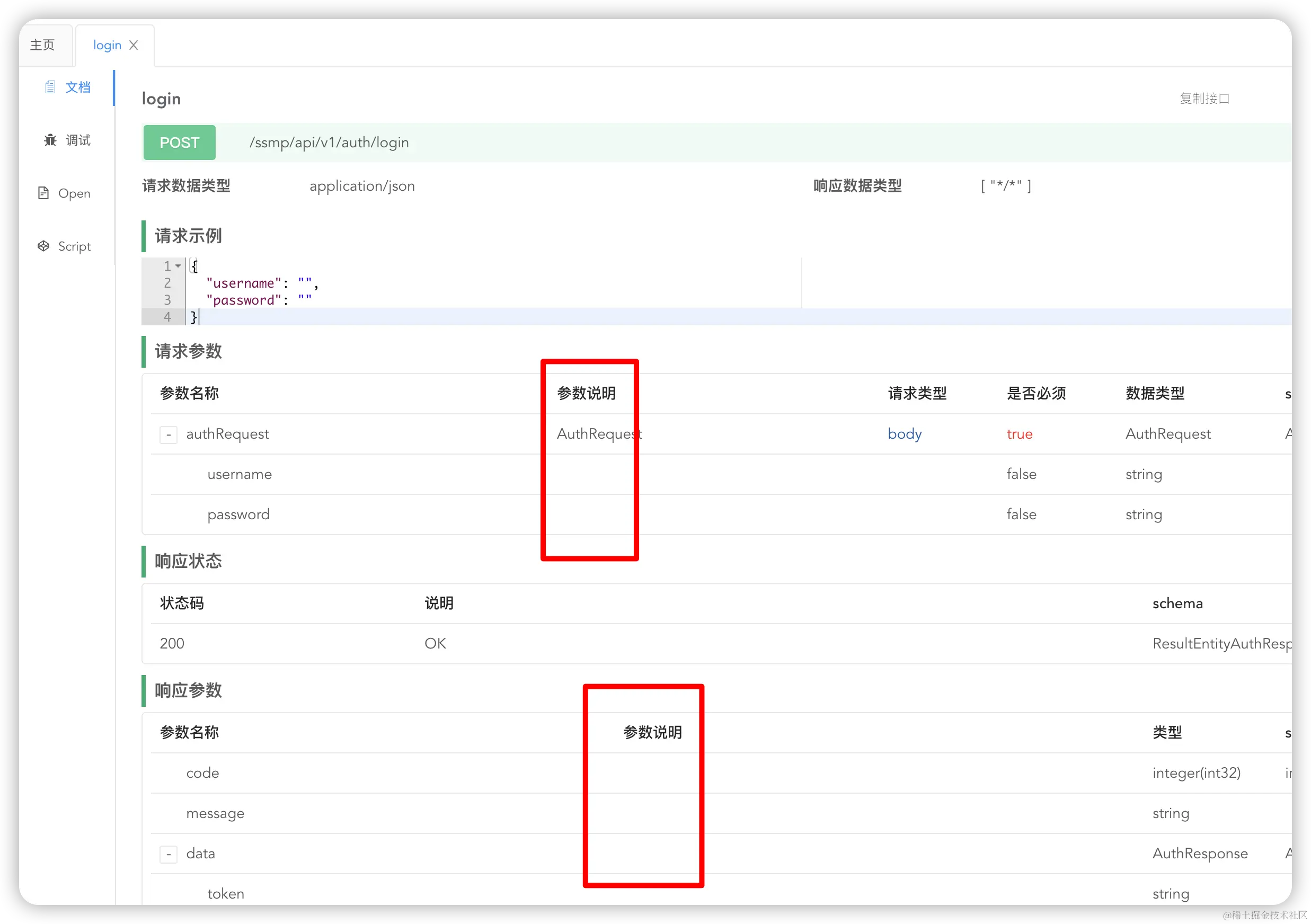This screenshot has height=924, width=1311.
Task: Fold the JSON block at line 1
Action: pyautogui.click(x=178, y=266)
